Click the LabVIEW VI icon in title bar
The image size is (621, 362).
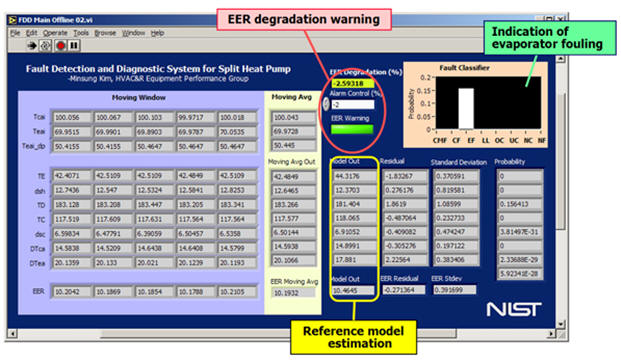(x=13, y=20)
